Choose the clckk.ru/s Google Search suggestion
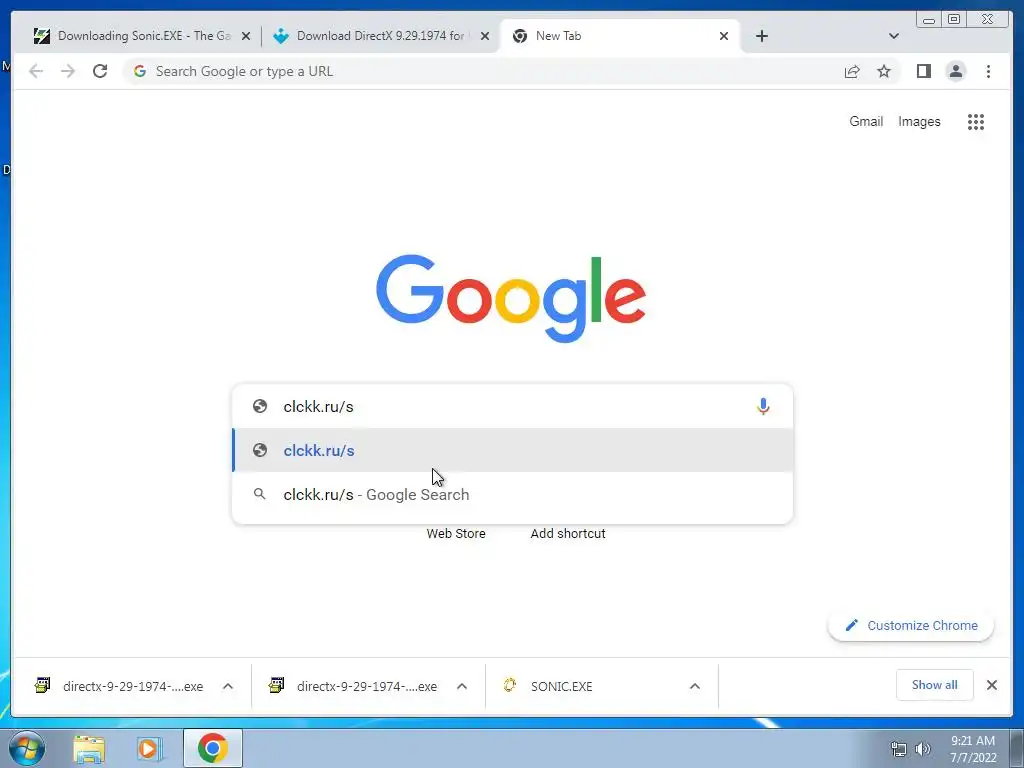This screenshot has height=768, width=1024. (513, 494)
